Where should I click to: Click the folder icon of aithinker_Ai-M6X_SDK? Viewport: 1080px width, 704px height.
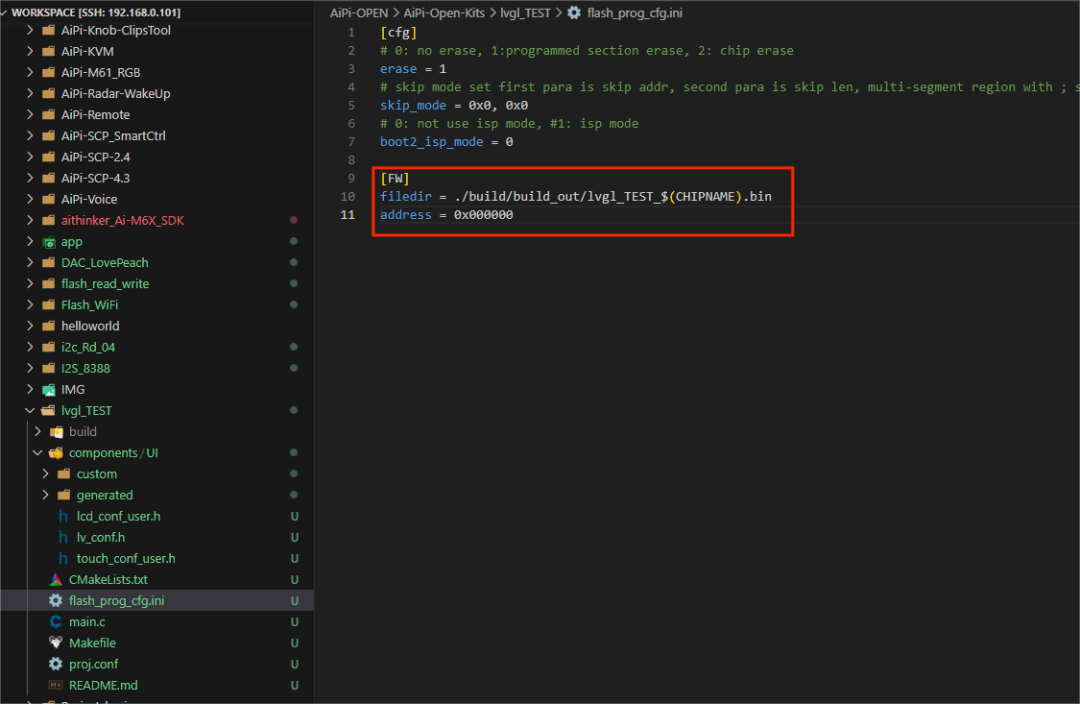click(x=48, y=220)
